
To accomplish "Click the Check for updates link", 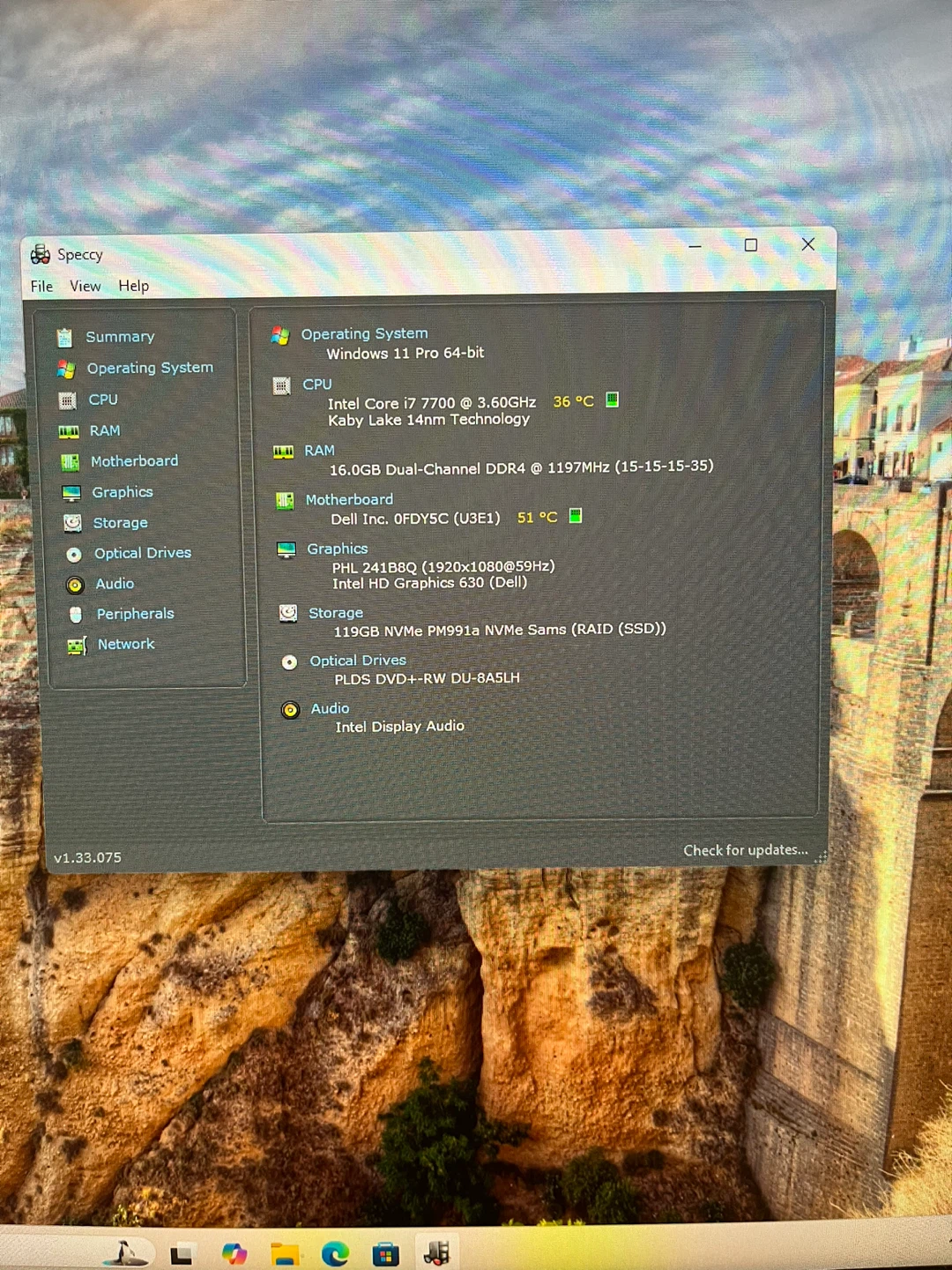I will 746,850.
